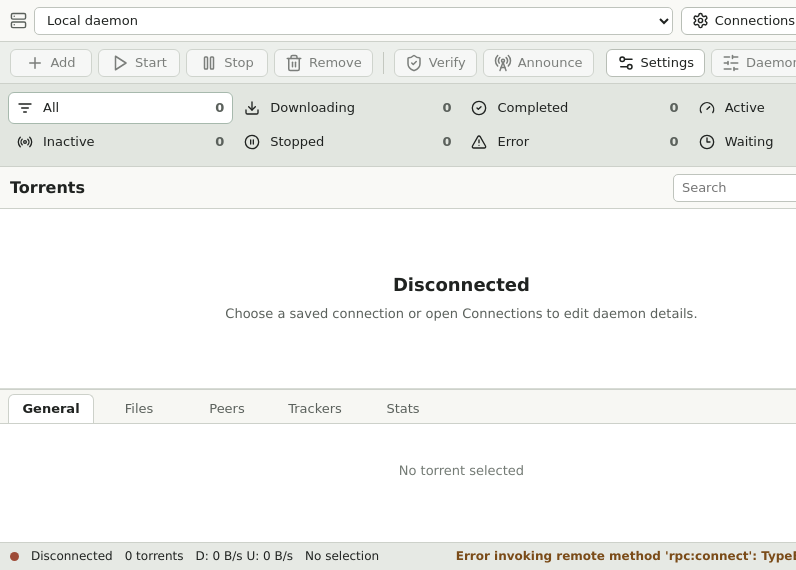This screenshot has height=570, width=796.
Task: Switch to the General details tab
Action: click(x=51, y=409)
